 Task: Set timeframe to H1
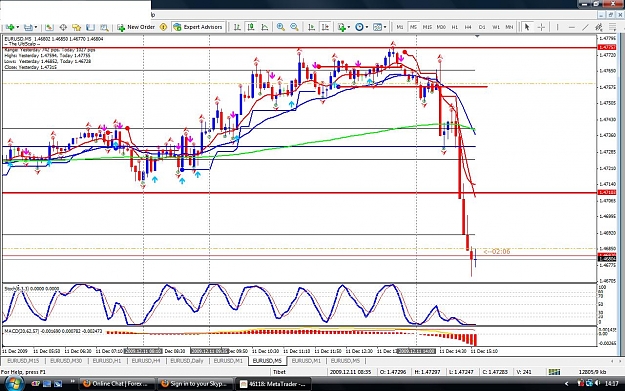[x=454, y=27]
